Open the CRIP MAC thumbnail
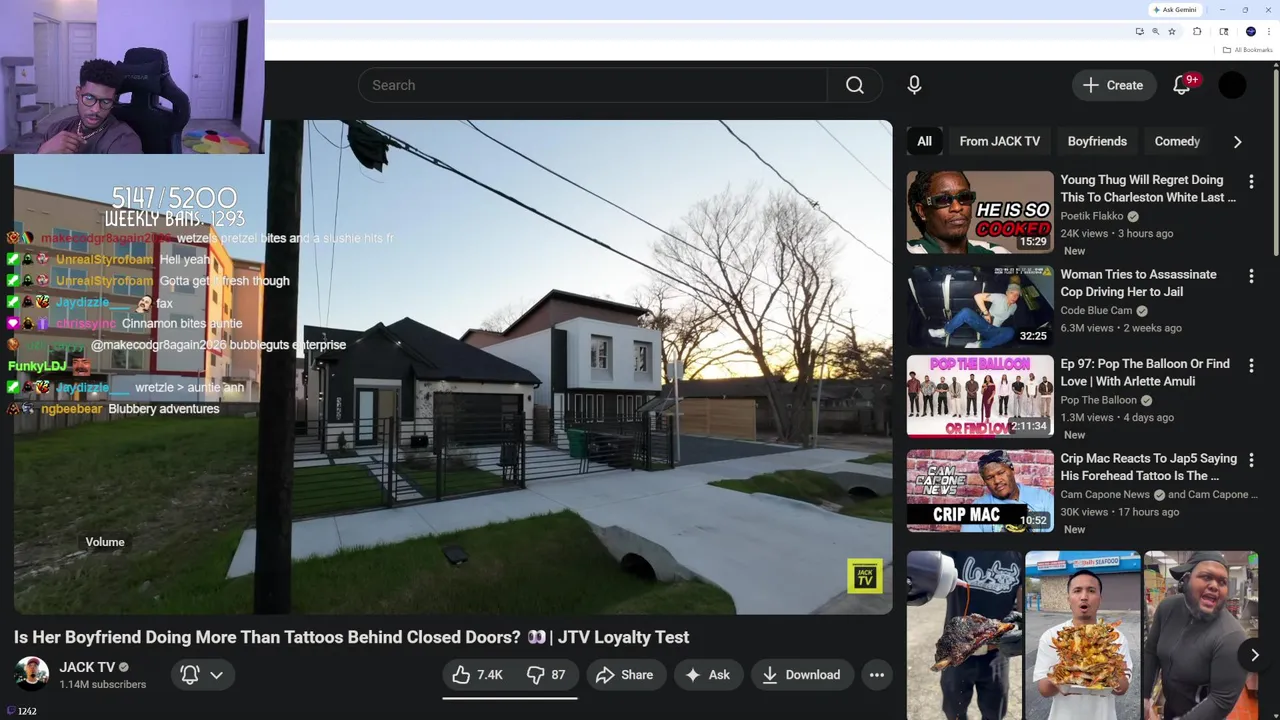 point(980,490)
